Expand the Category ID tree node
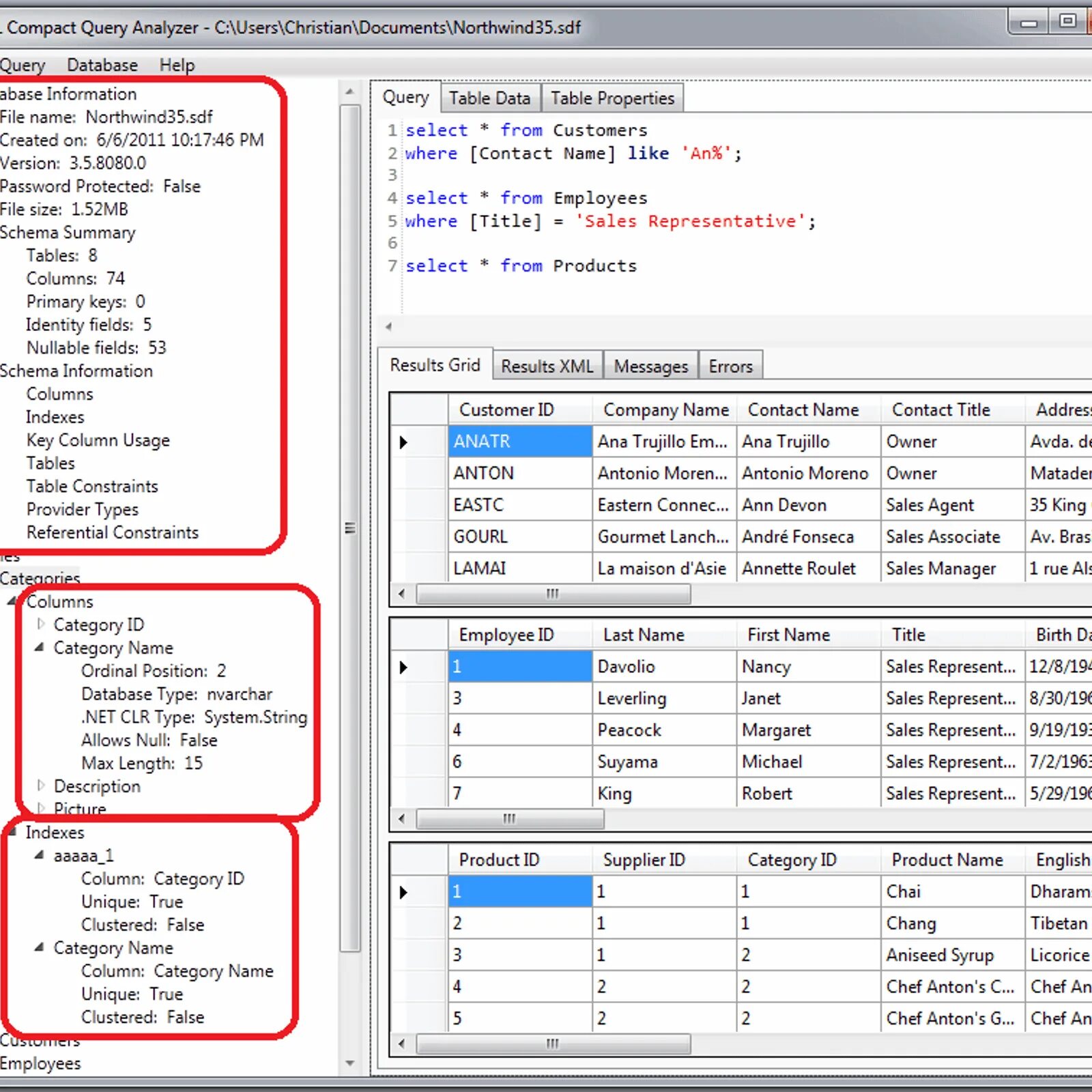This screenshot has height=1092, width=1092. pos(42,624)
